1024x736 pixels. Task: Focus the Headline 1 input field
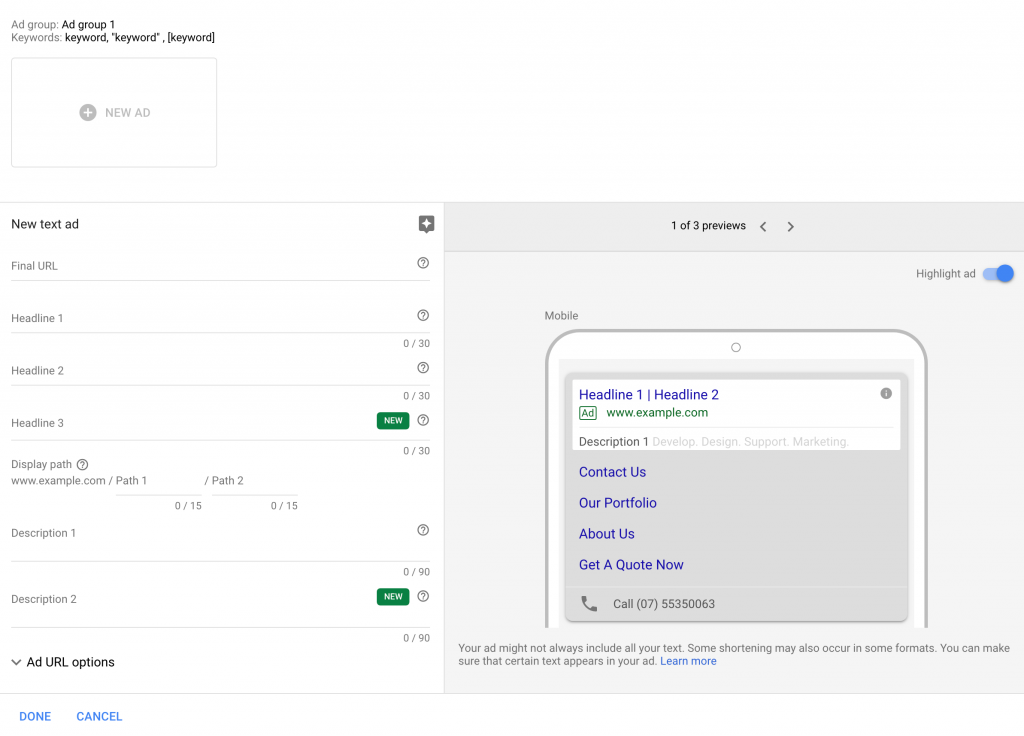click(x=220, y=319)
